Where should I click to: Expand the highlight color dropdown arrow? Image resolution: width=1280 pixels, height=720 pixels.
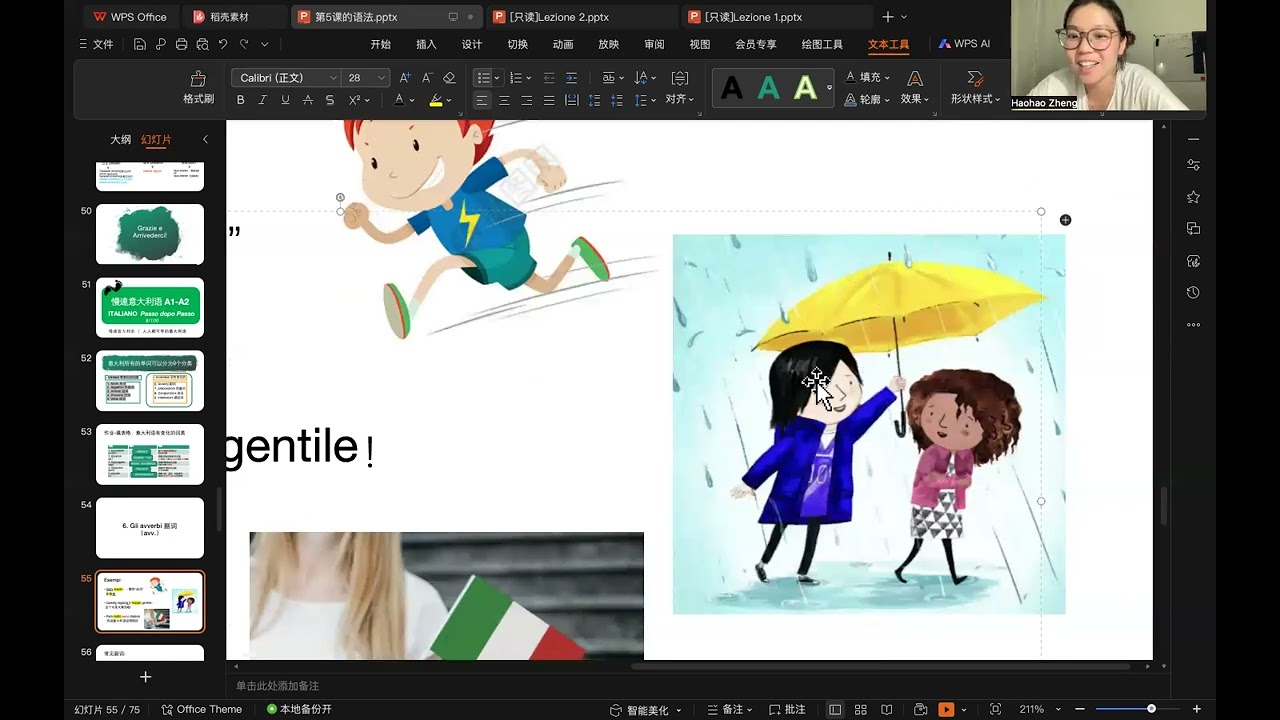pyautogui.click(x=449, y=100)
